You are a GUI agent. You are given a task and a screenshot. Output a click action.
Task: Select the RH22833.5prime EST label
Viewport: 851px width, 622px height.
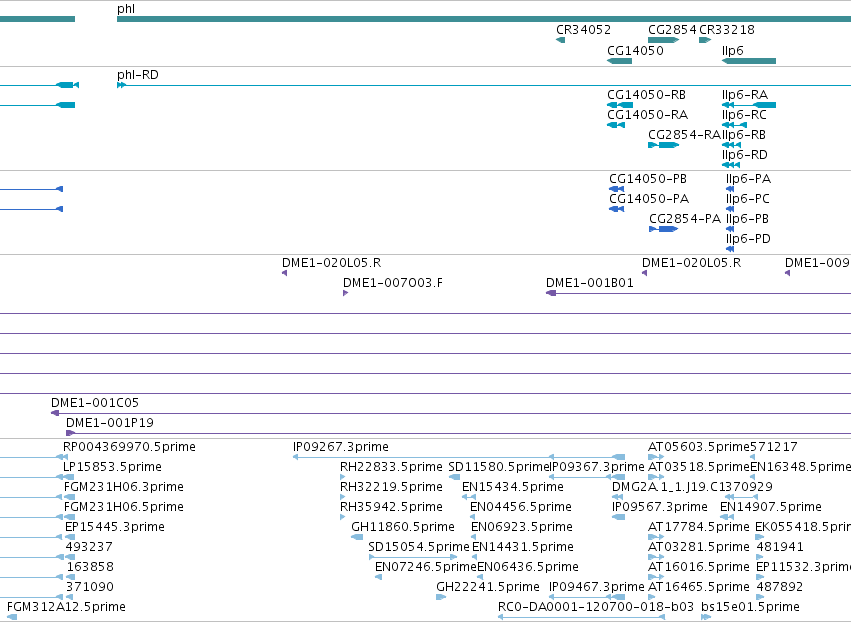click(x=391, y=467)
